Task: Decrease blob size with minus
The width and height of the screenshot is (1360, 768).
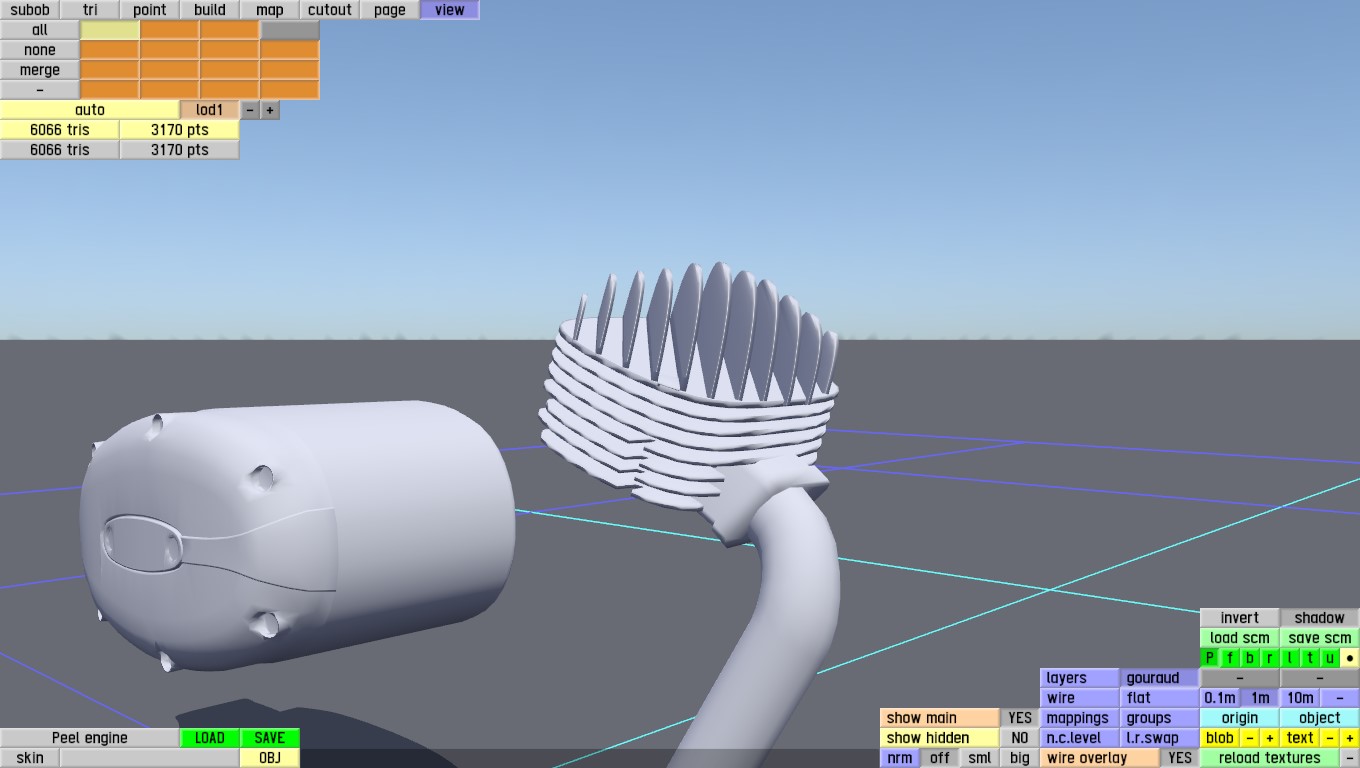Action: click(1250, 738)
